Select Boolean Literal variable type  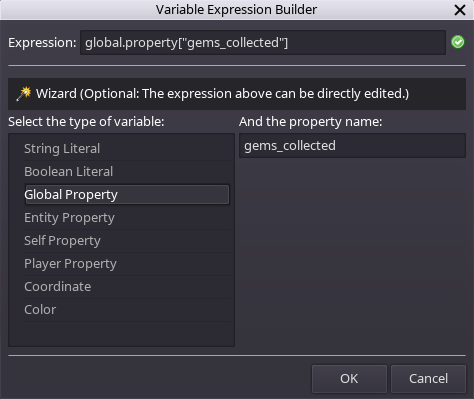127,172
